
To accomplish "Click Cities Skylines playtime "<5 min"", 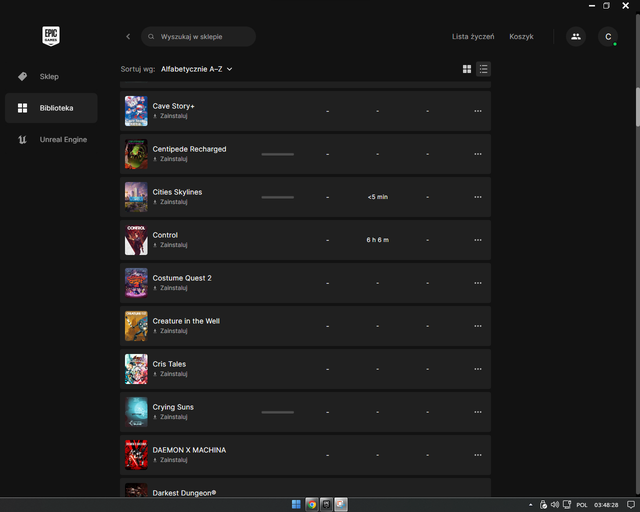I will pyautogui.click(x=378, y=197).
